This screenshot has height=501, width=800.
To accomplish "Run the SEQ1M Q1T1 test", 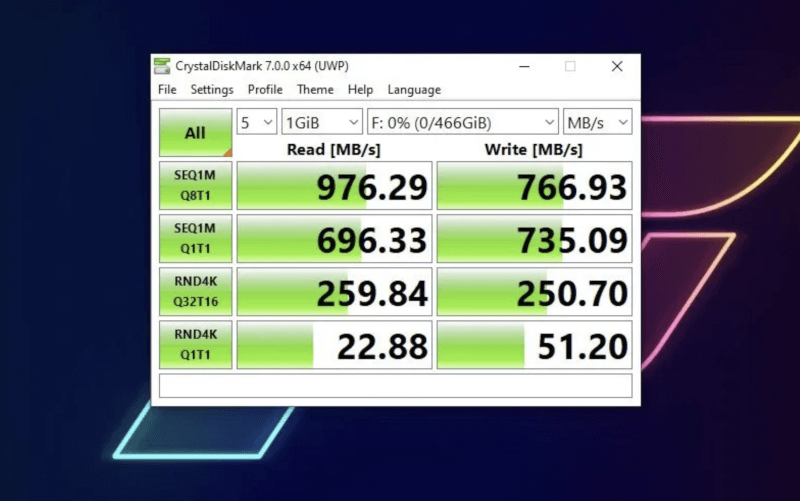I will [195, 239].
